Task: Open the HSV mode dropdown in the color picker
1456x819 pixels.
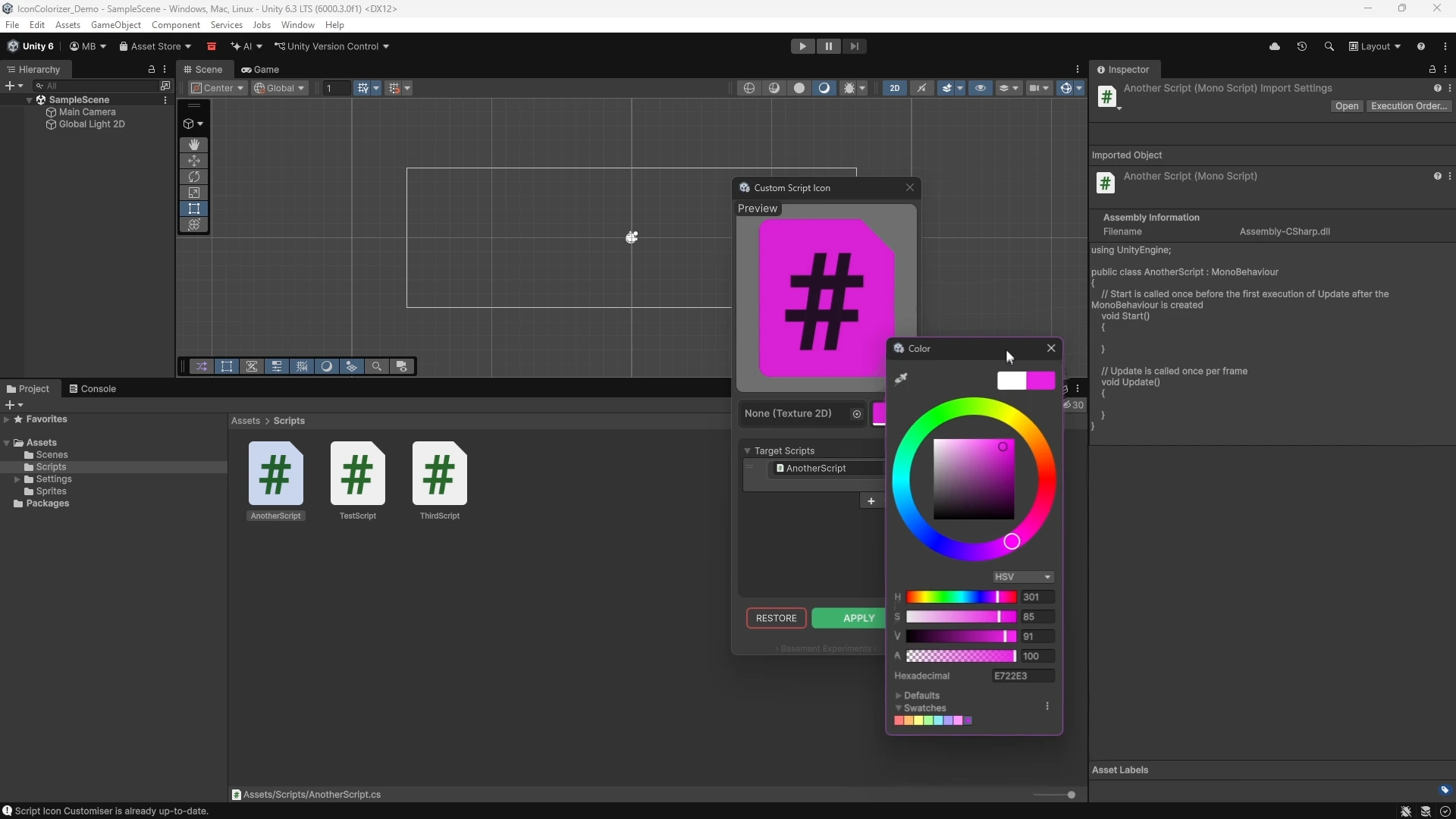Action: tap(1022, 576)
